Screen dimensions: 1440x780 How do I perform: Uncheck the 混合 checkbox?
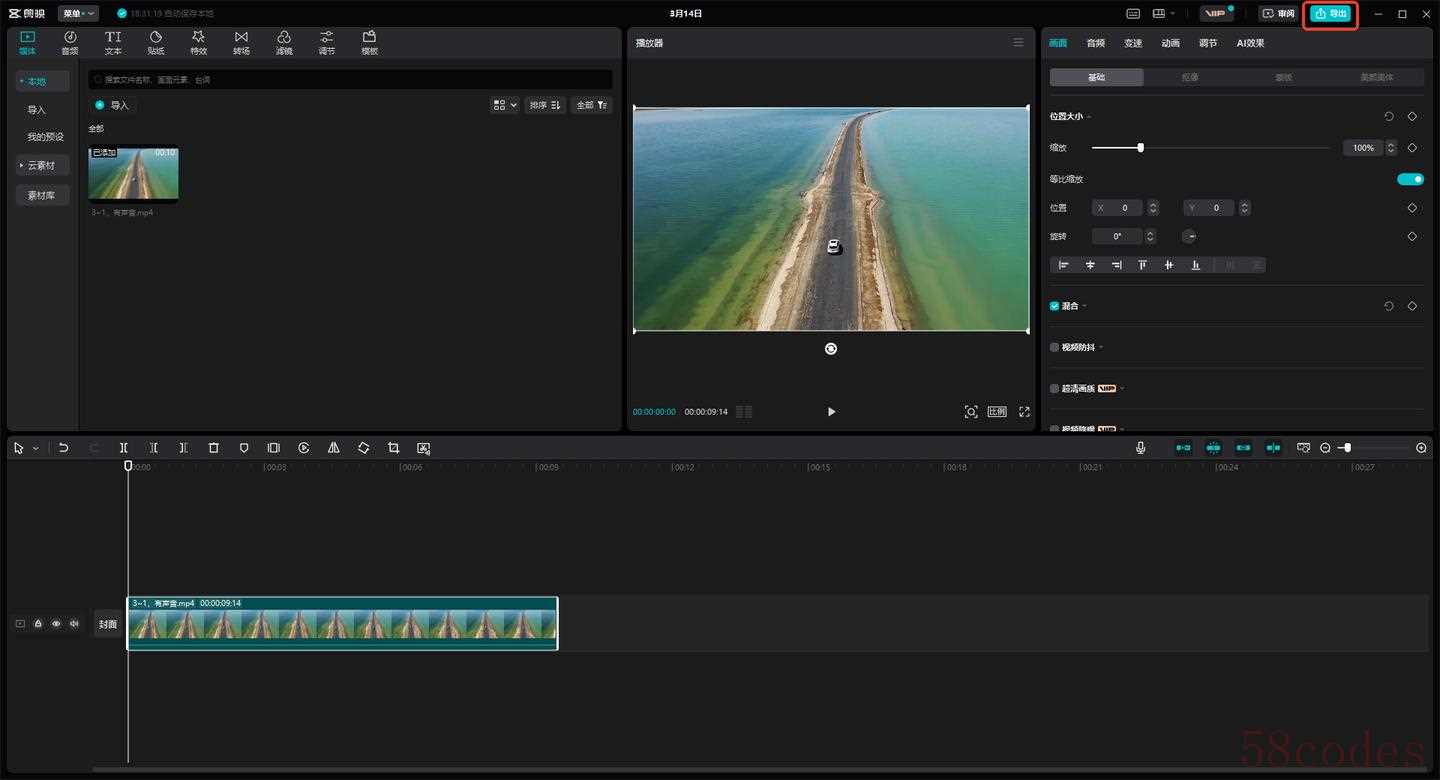[1054, 306]
